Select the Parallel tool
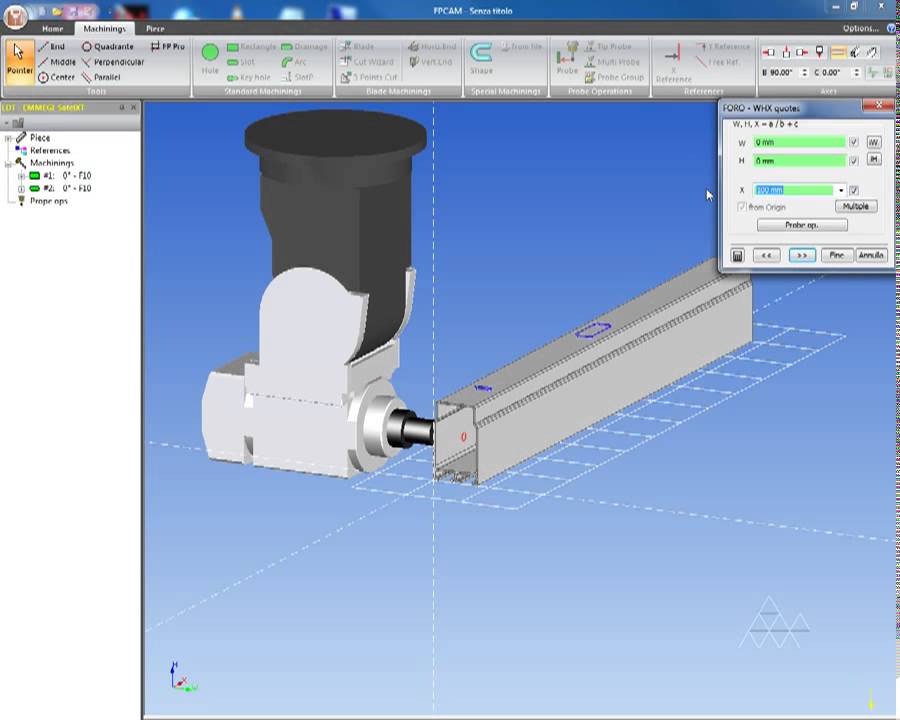The width and height of the screenshot is (900, 720). (x=101, y=77)
